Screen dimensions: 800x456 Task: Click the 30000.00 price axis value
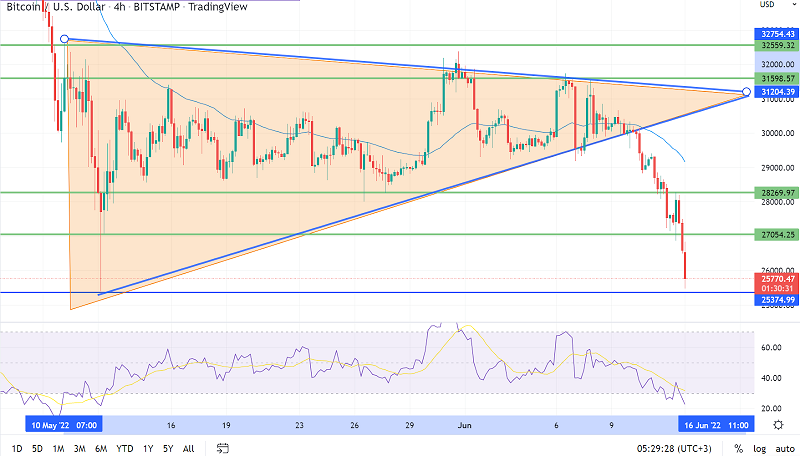point(778,133)
